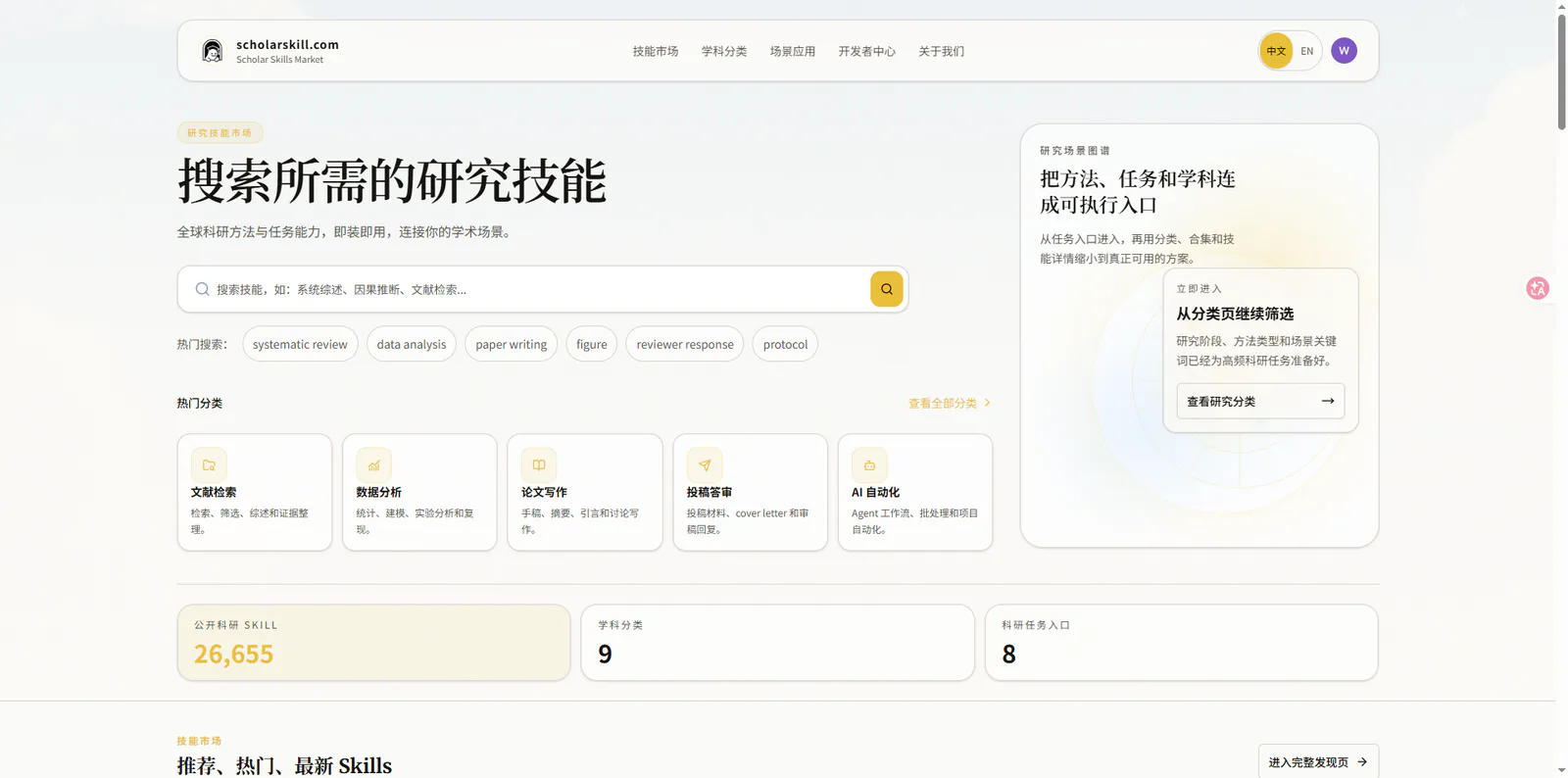
Task: Click the 推荐、热门、最新 Skills heading
Action: (x=284, y=765)
